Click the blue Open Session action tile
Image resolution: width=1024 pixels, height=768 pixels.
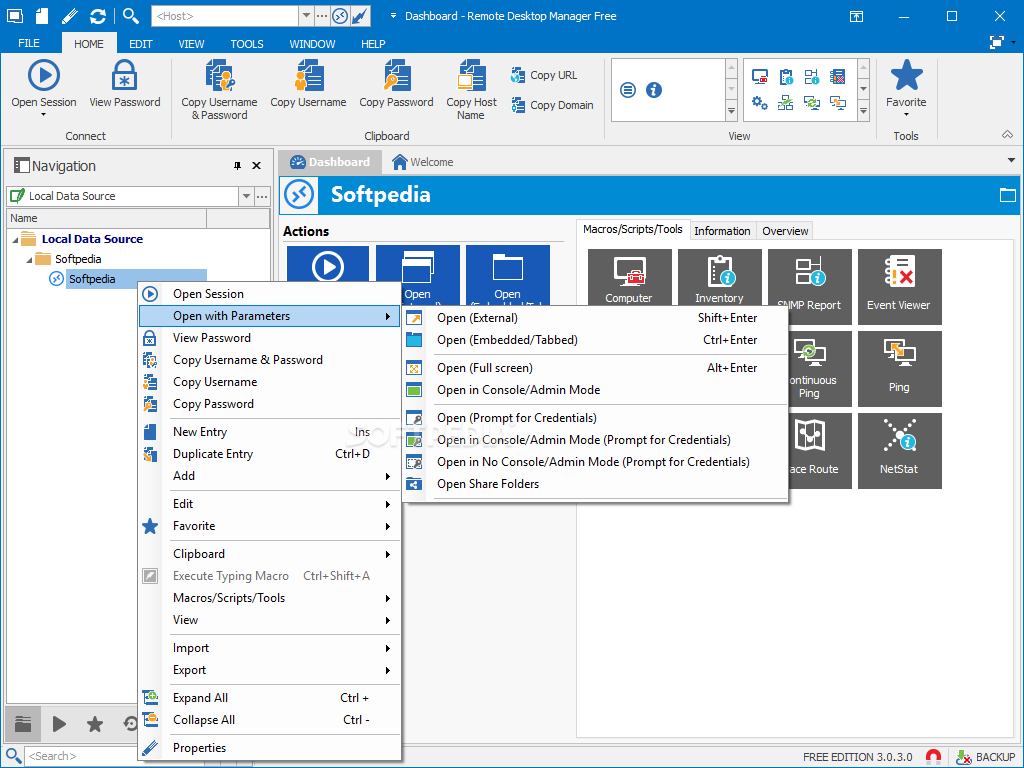tap(328, 265)
